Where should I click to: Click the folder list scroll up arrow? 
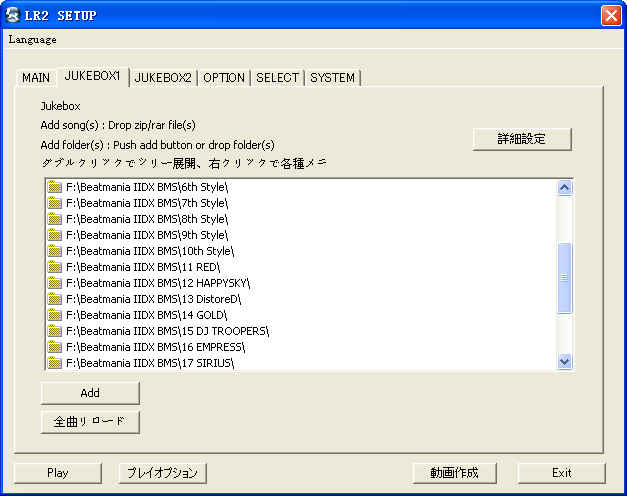[x=564, y=188]
